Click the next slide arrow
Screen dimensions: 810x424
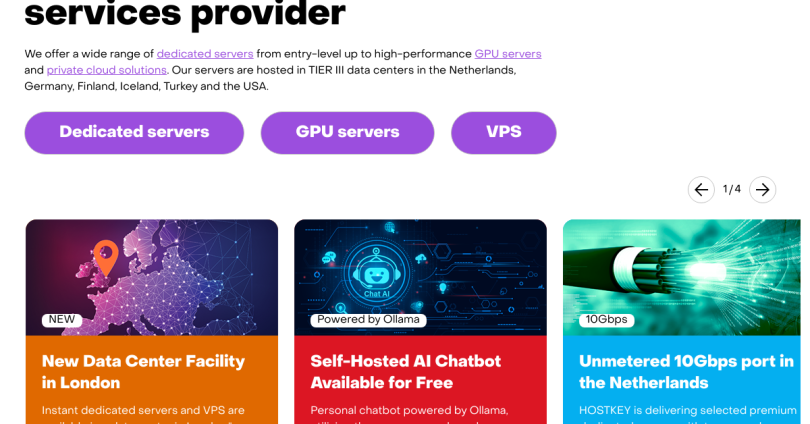click(762, 190)
